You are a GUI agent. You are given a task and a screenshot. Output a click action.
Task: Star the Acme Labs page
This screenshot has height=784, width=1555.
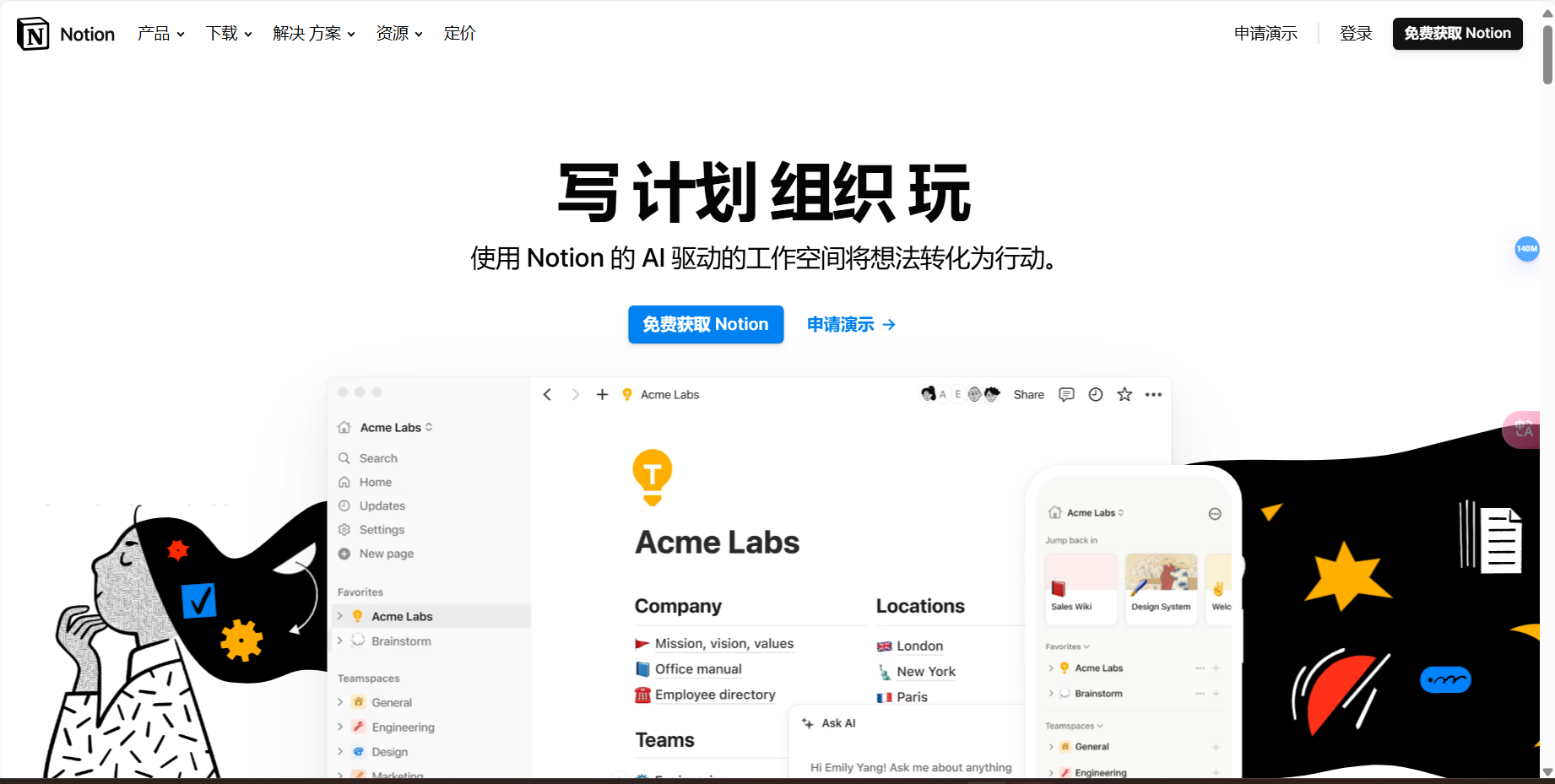coord(1124,394)
